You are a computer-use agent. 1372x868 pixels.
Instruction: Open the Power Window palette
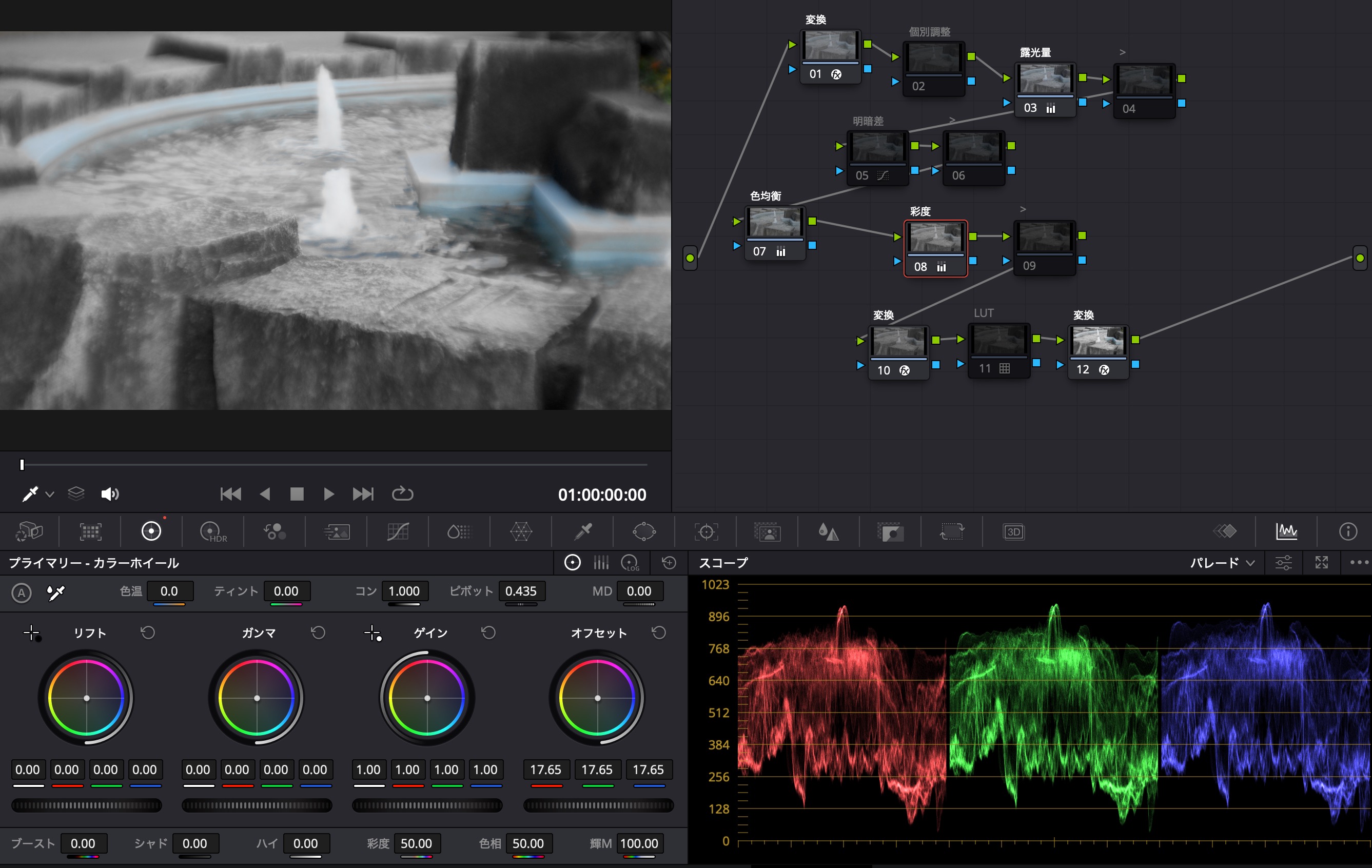644,532
